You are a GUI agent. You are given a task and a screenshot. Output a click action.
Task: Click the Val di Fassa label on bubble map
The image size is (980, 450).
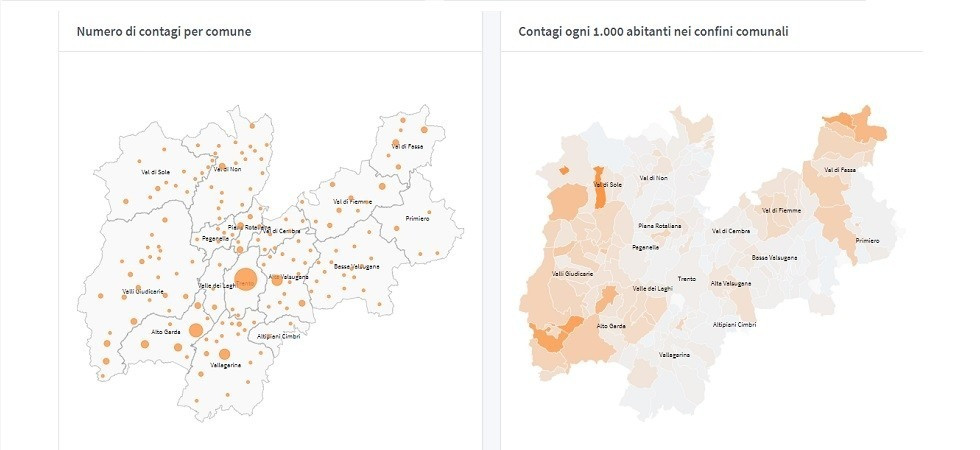tap(407, 147)
